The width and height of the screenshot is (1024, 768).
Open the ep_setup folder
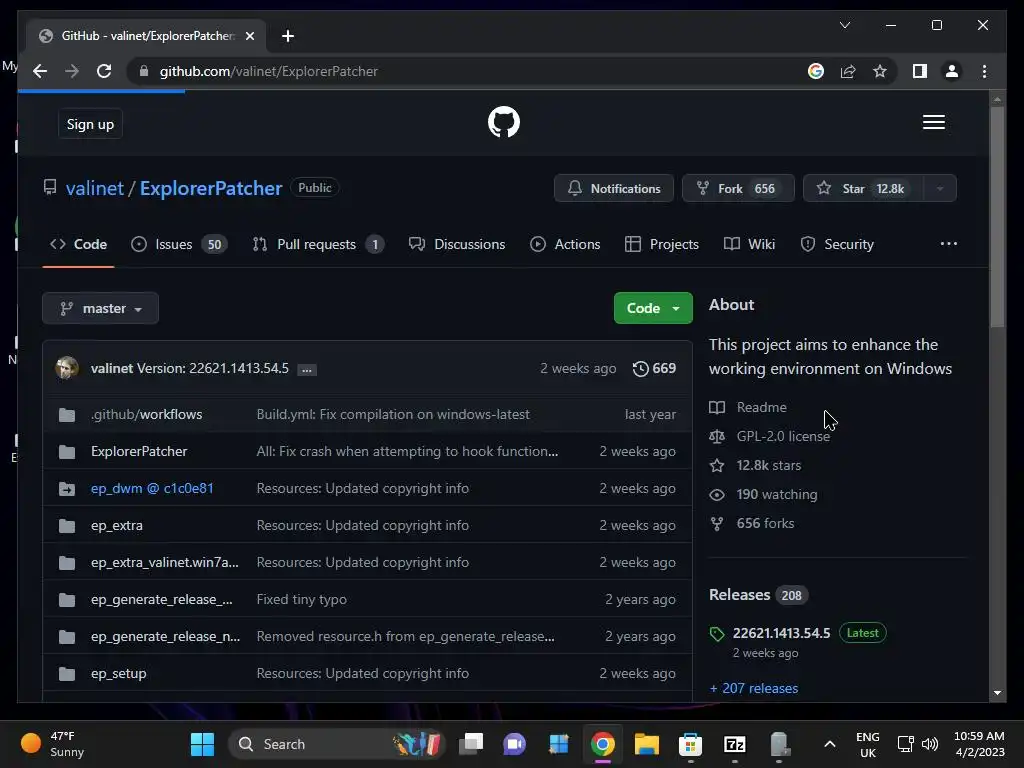point(119,673)
